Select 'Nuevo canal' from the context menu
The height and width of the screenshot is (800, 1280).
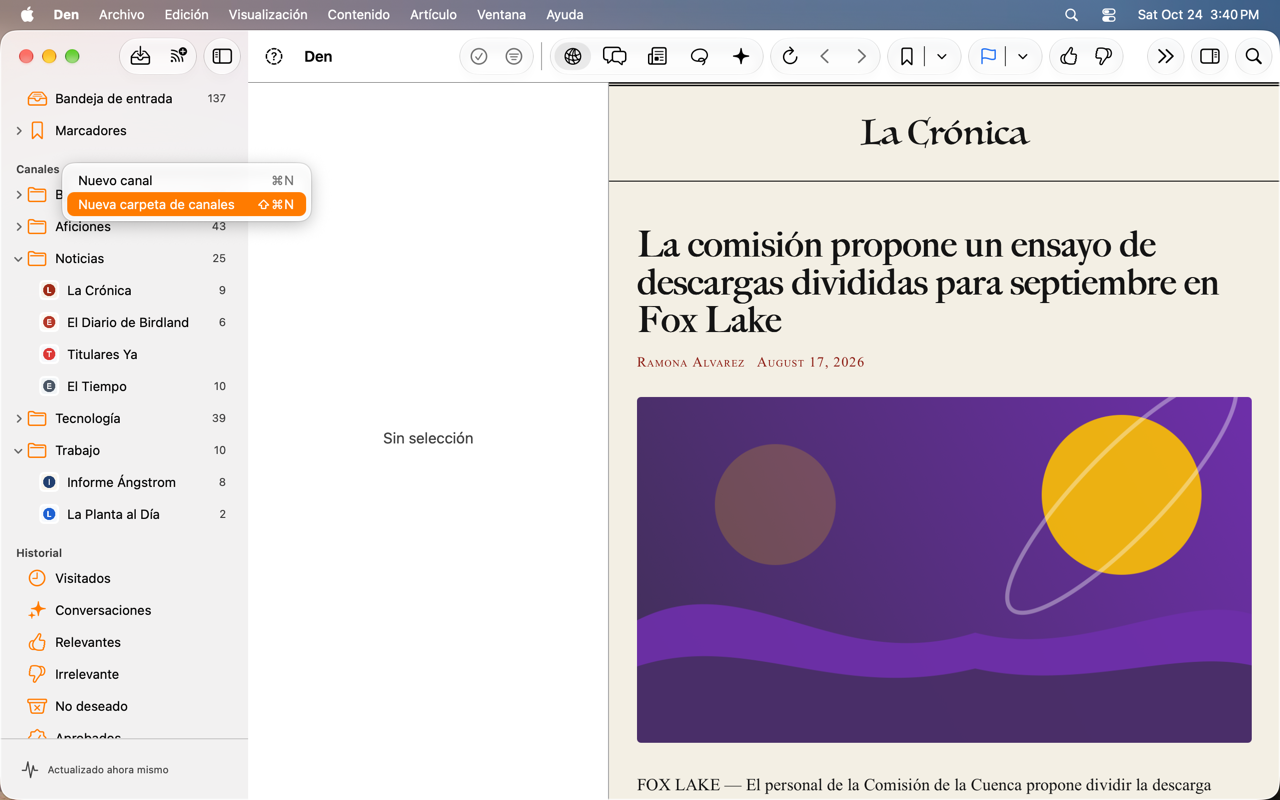(x=186, y=181)
